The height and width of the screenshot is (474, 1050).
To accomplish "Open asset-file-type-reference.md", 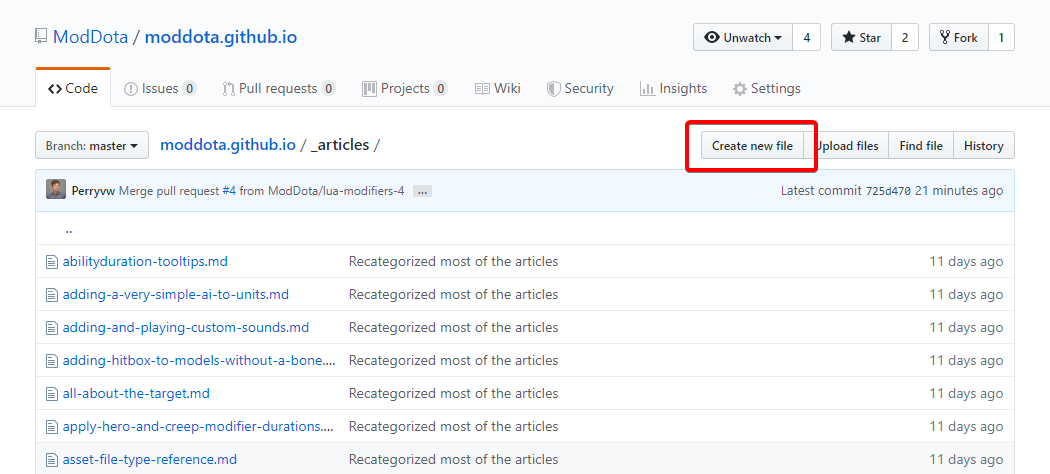I will pyautogui.click(x=150, y=459).
